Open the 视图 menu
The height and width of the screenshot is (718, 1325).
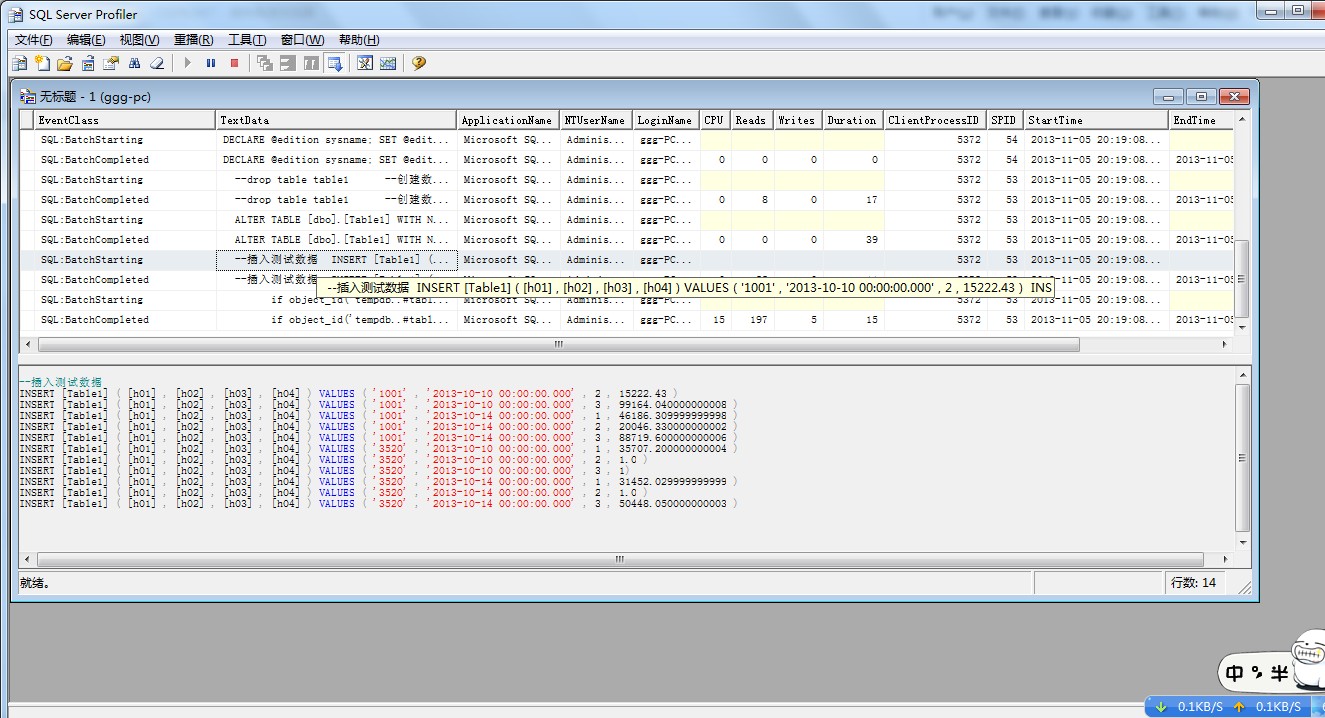coord(138,39)
